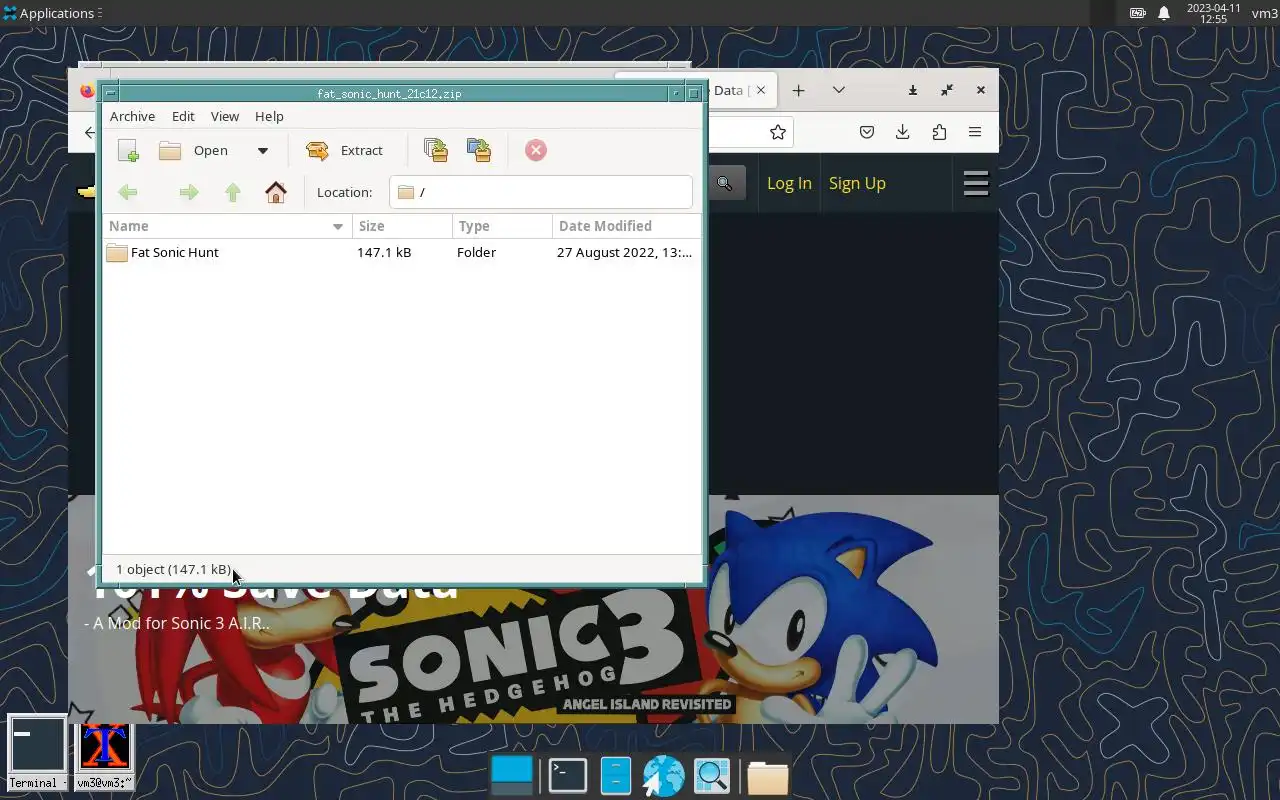Open the View menu
The image size is (1280, 800).
click(x=225, y=116)
